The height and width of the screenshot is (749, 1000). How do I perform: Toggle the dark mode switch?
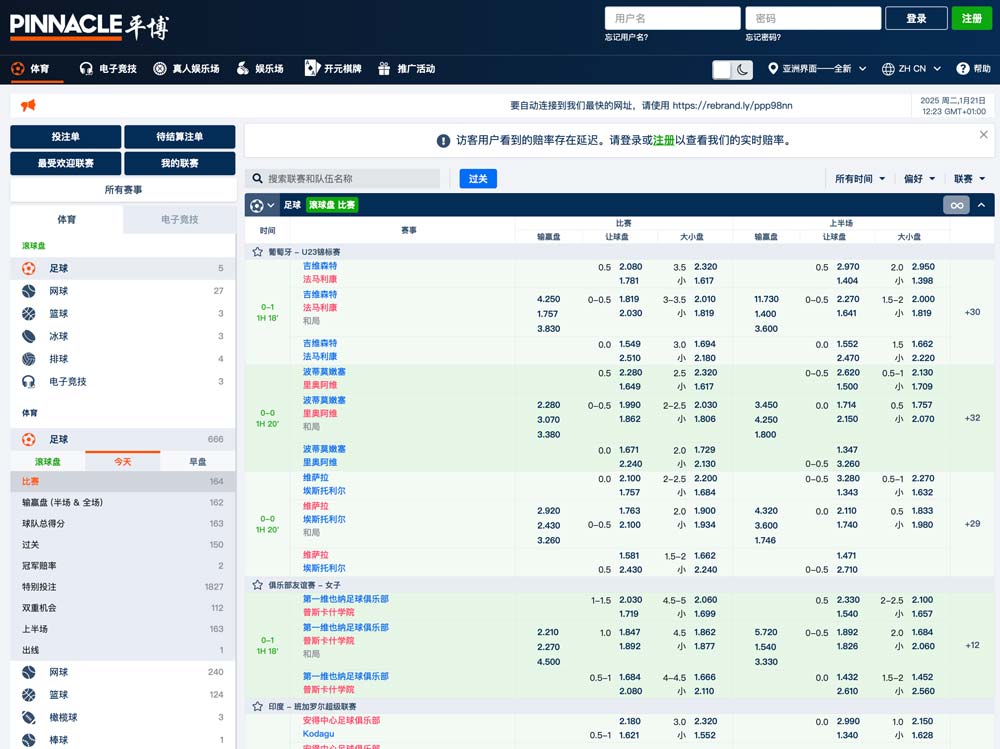click(732, 69)
